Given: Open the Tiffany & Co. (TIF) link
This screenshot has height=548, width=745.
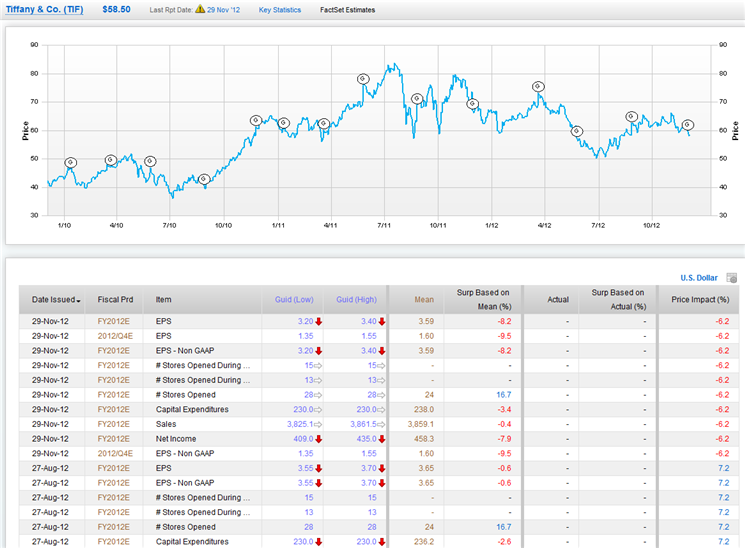Looking at the screenshot, I should coord(45,10).
